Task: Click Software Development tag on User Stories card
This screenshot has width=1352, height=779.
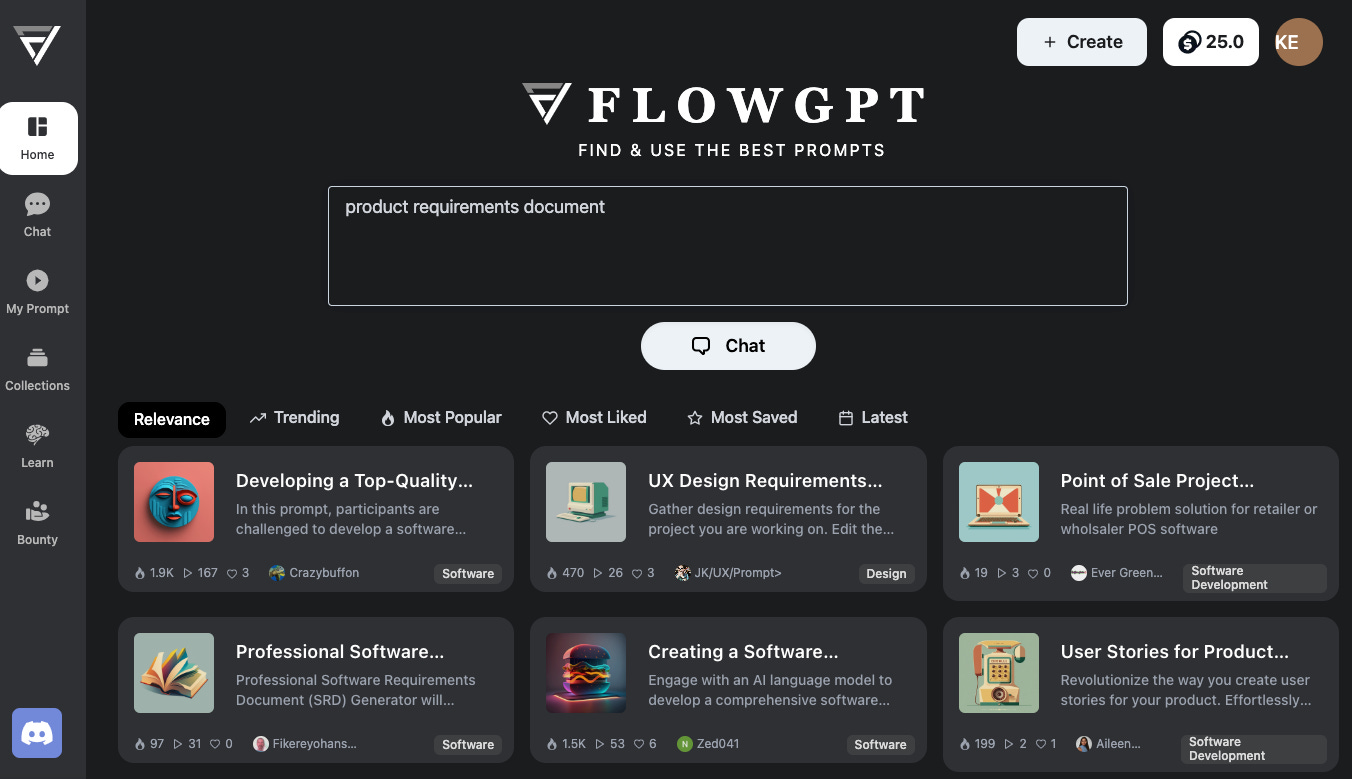Action: pyautogui.click(x=1255, y=749)
